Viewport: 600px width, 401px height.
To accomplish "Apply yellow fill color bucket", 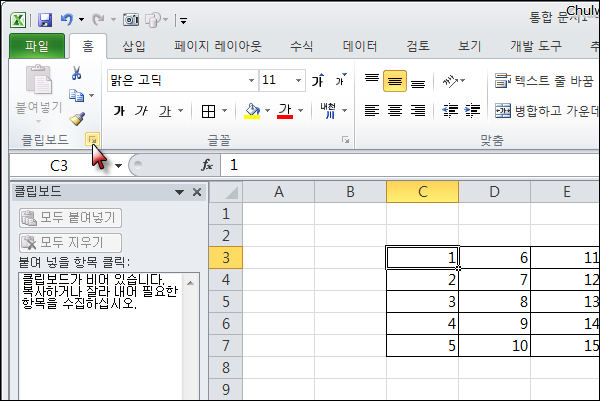I will [x=252, y=111].
